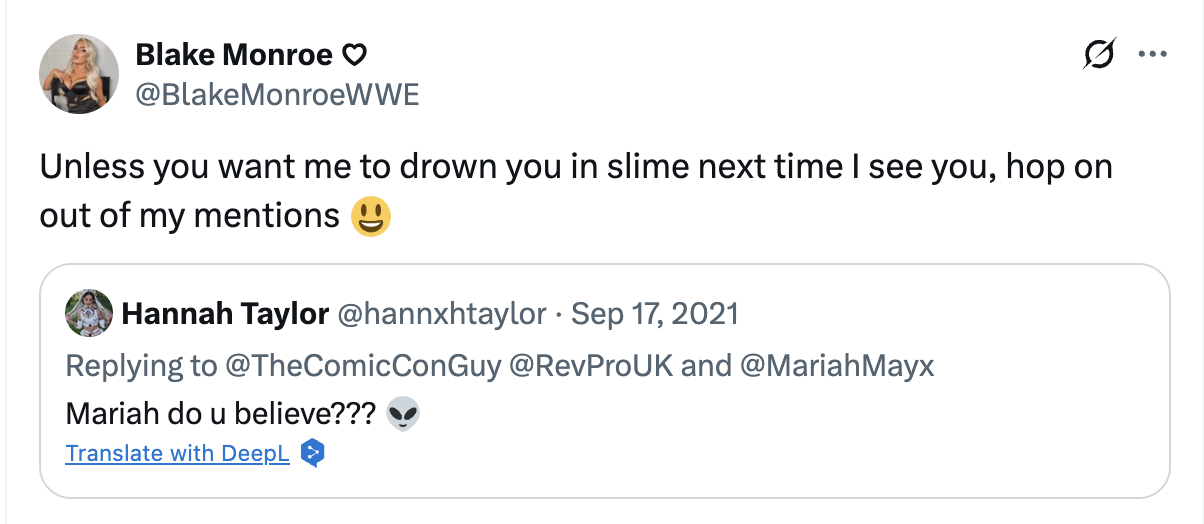
Task: Click the @BlakeMonroeWWE handle
Action: (x=277, y=94)
